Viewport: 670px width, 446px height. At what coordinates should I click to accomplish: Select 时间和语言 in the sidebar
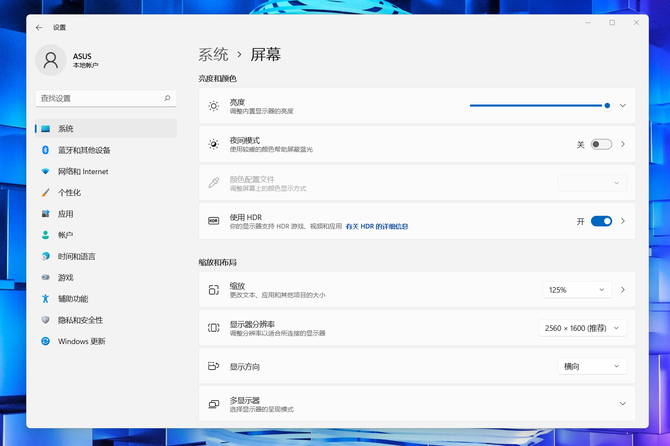click(77, 256)
